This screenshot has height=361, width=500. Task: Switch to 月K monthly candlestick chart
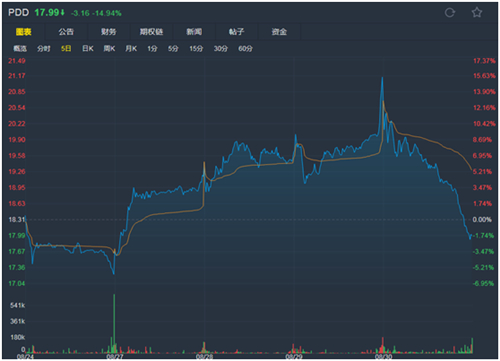pyautogui.click(x=131, y=49)
